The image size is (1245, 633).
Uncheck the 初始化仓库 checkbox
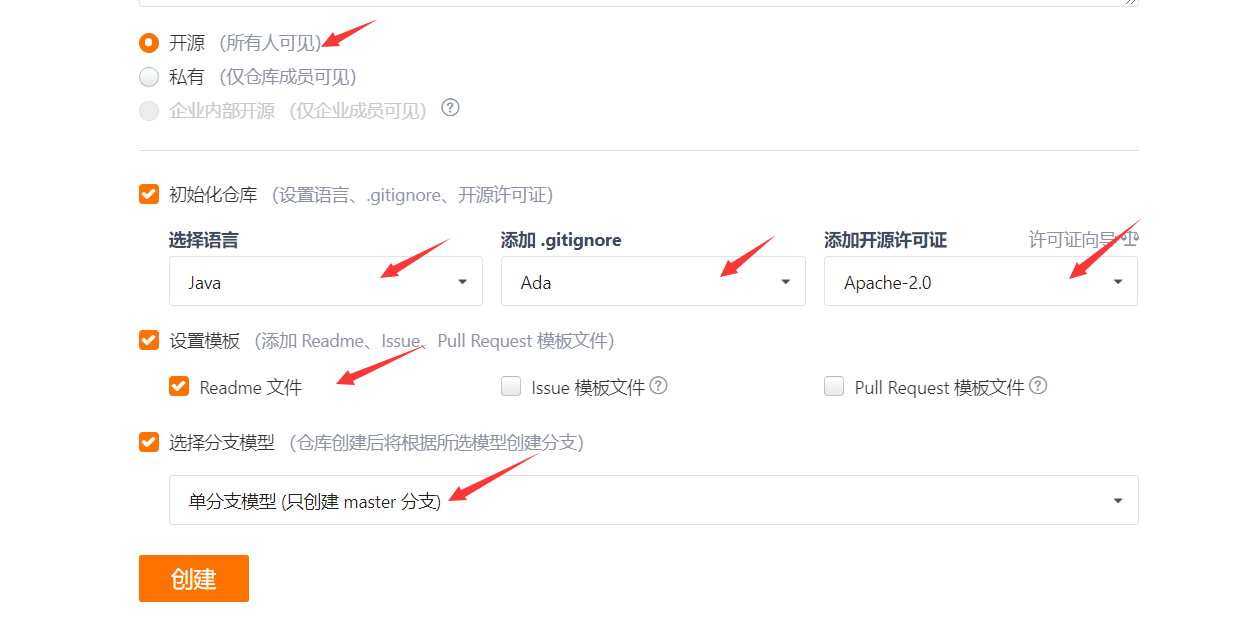coord(149,194)
